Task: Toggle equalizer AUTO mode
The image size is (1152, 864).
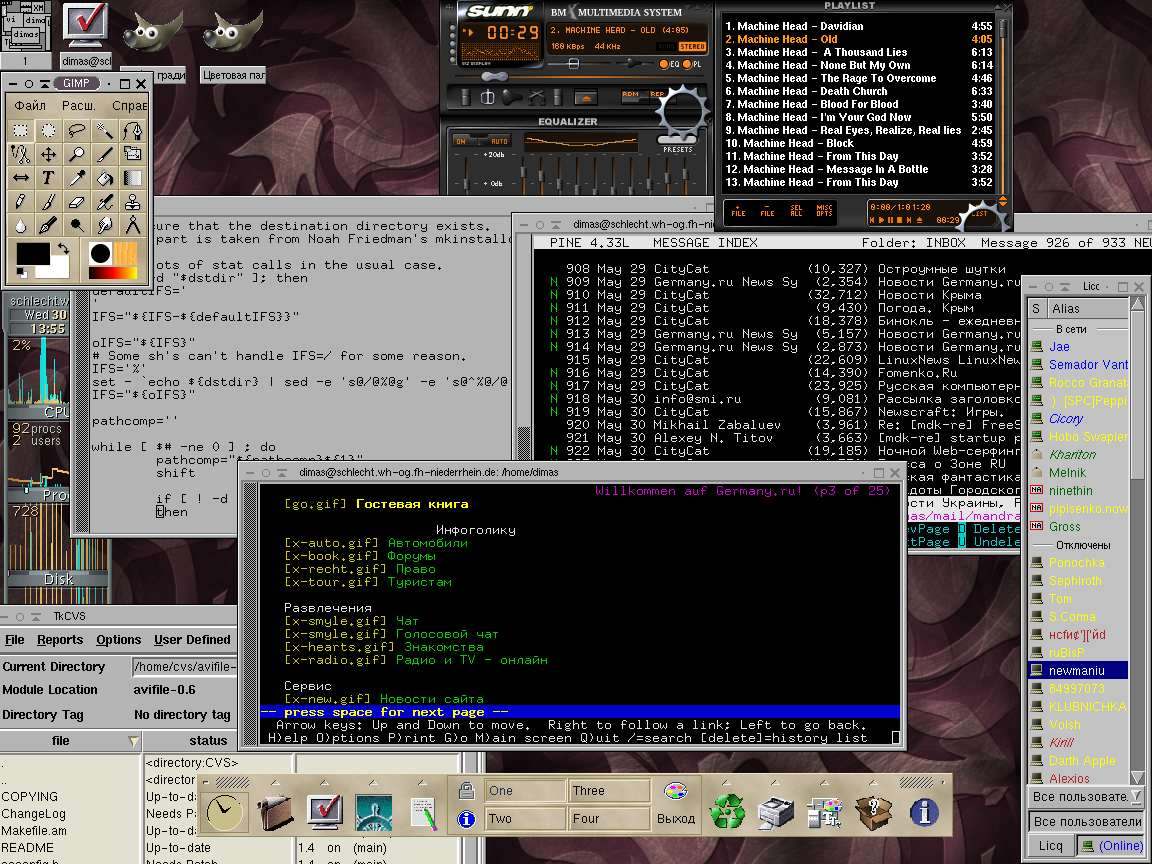Action: coord(500,141)
